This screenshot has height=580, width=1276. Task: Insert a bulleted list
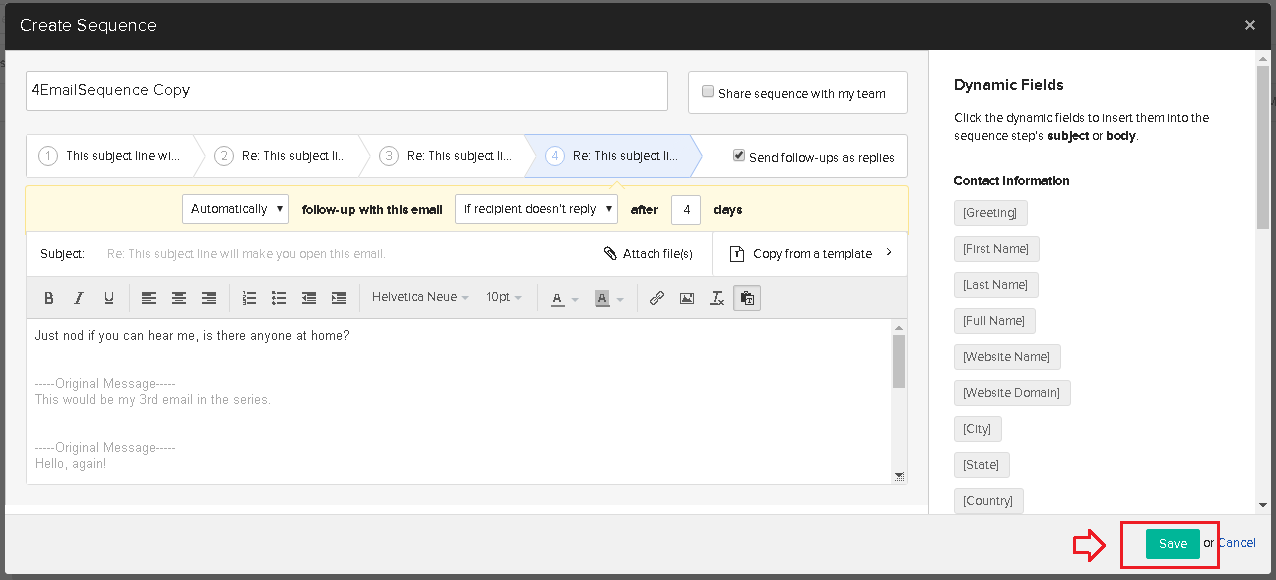pos(279,298)
